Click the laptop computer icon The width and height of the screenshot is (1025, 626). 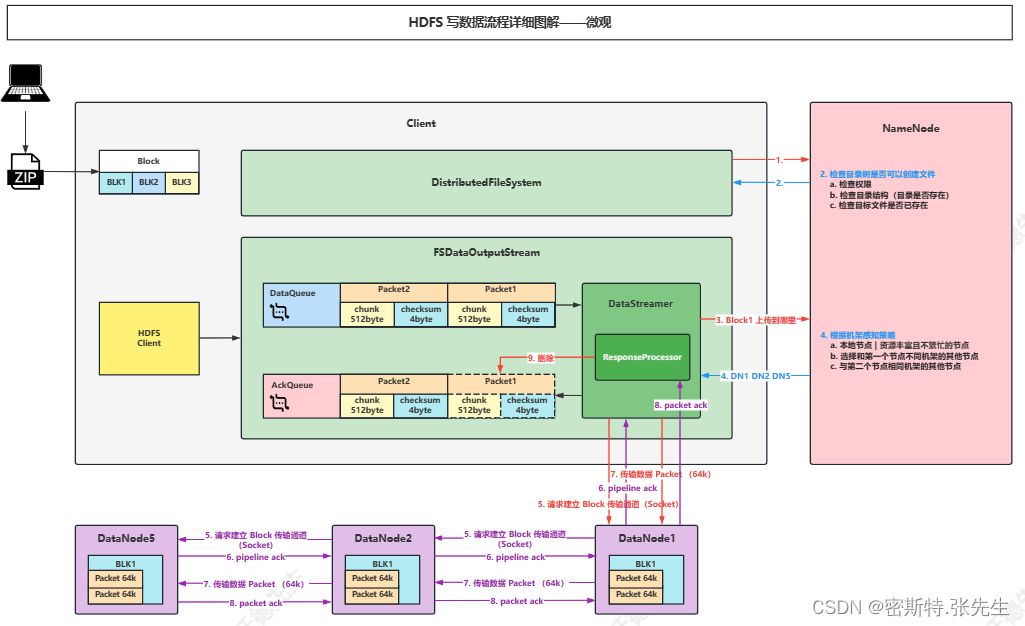tap(25, 83)
